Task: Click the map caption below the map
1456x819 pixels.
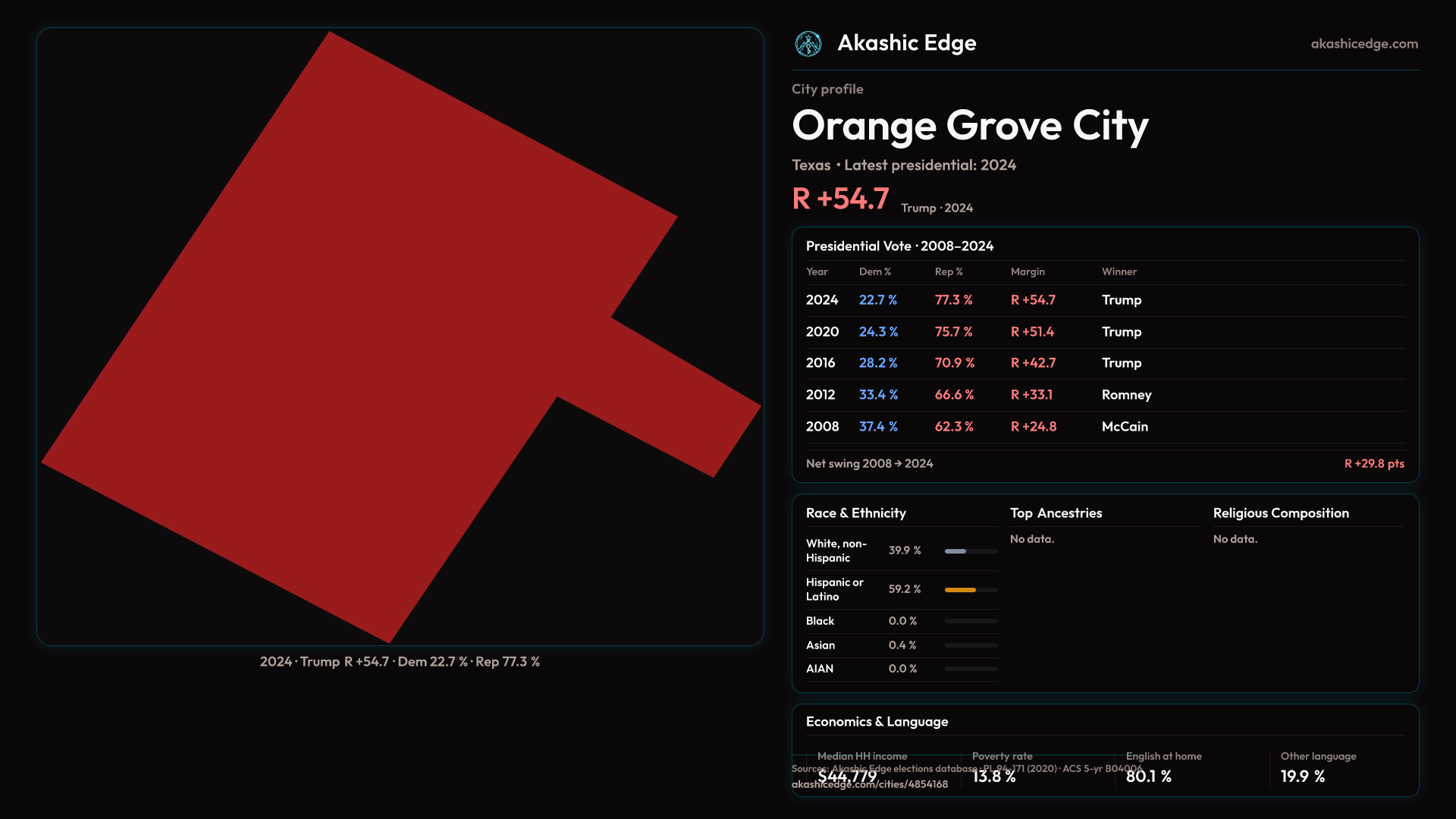Action: coord(400,662)
